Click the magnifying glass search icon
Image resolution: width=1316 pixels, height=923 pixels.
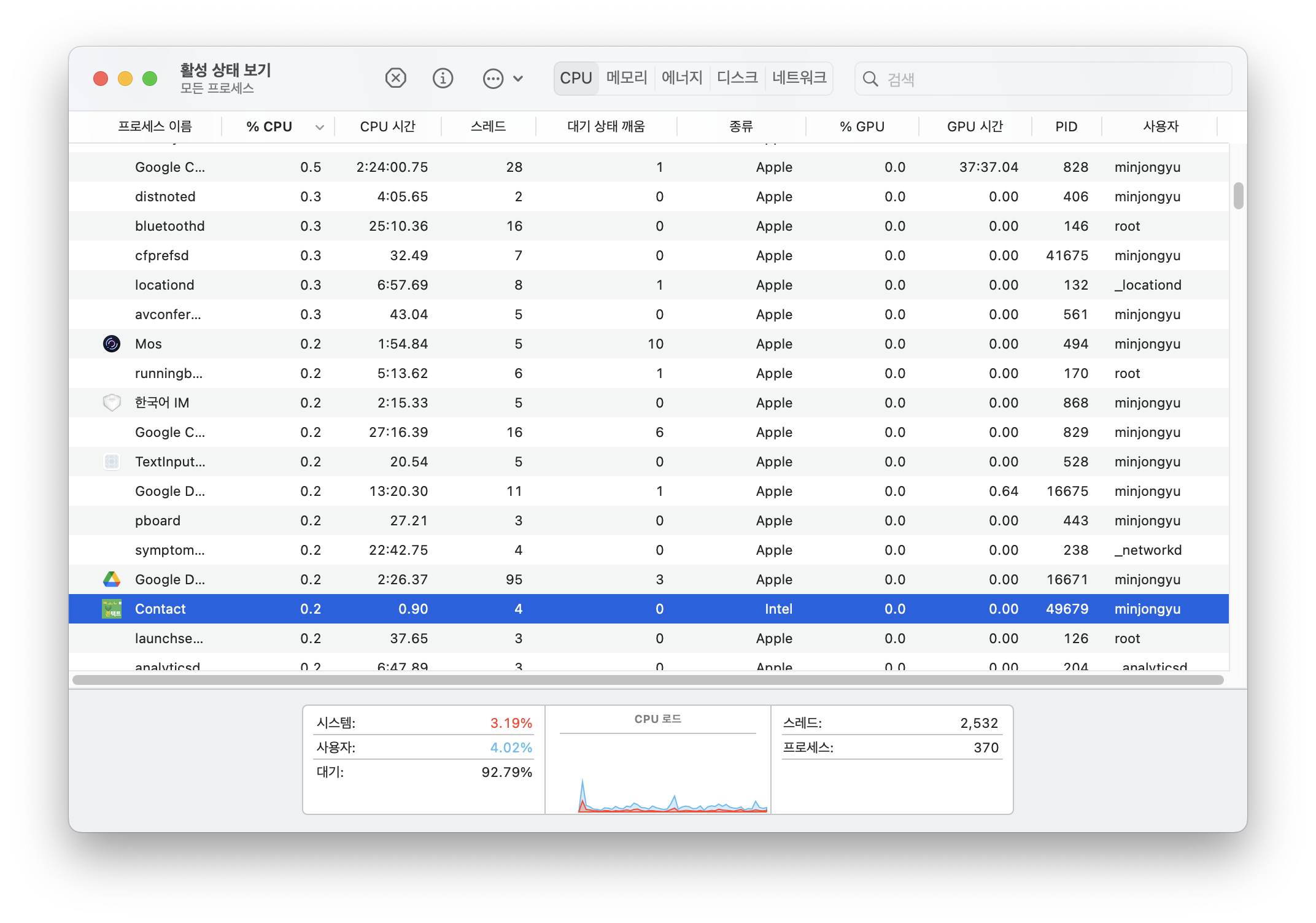pos(870,79)
